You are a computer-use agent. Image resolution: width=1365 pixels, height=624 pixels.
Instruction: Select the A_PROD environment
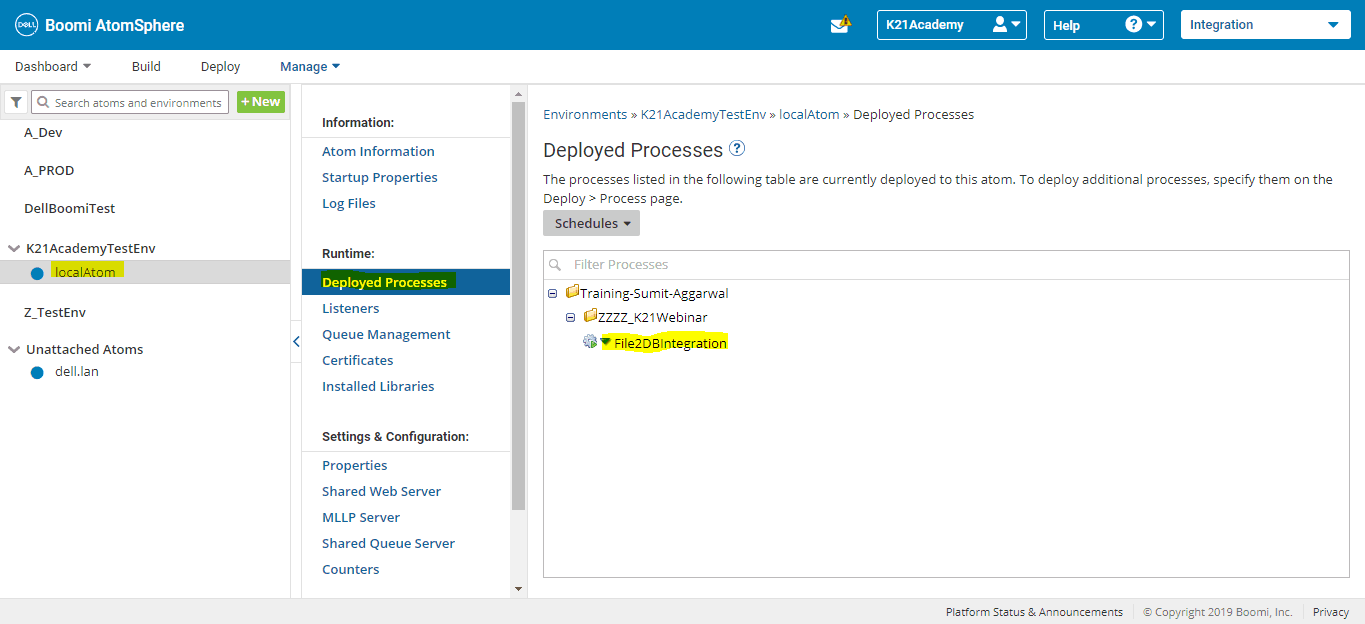click(49, 170)
